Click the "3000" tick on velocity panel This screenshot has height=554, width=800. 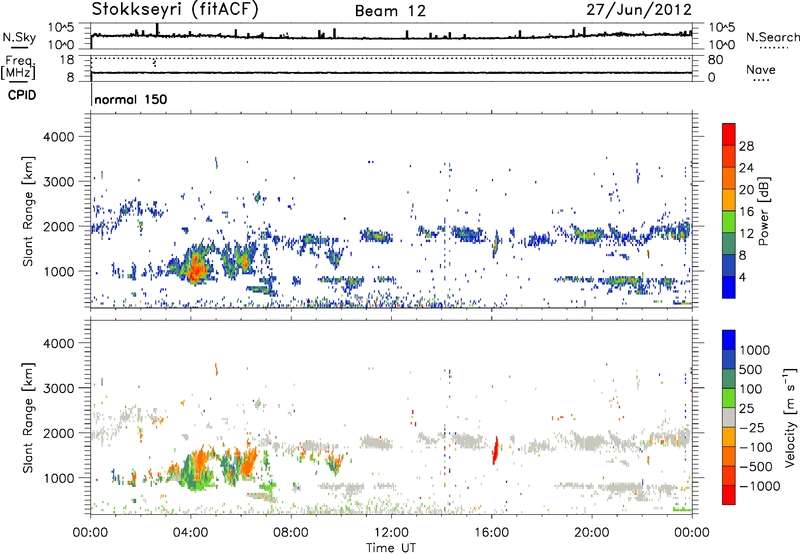click(58, 388)
